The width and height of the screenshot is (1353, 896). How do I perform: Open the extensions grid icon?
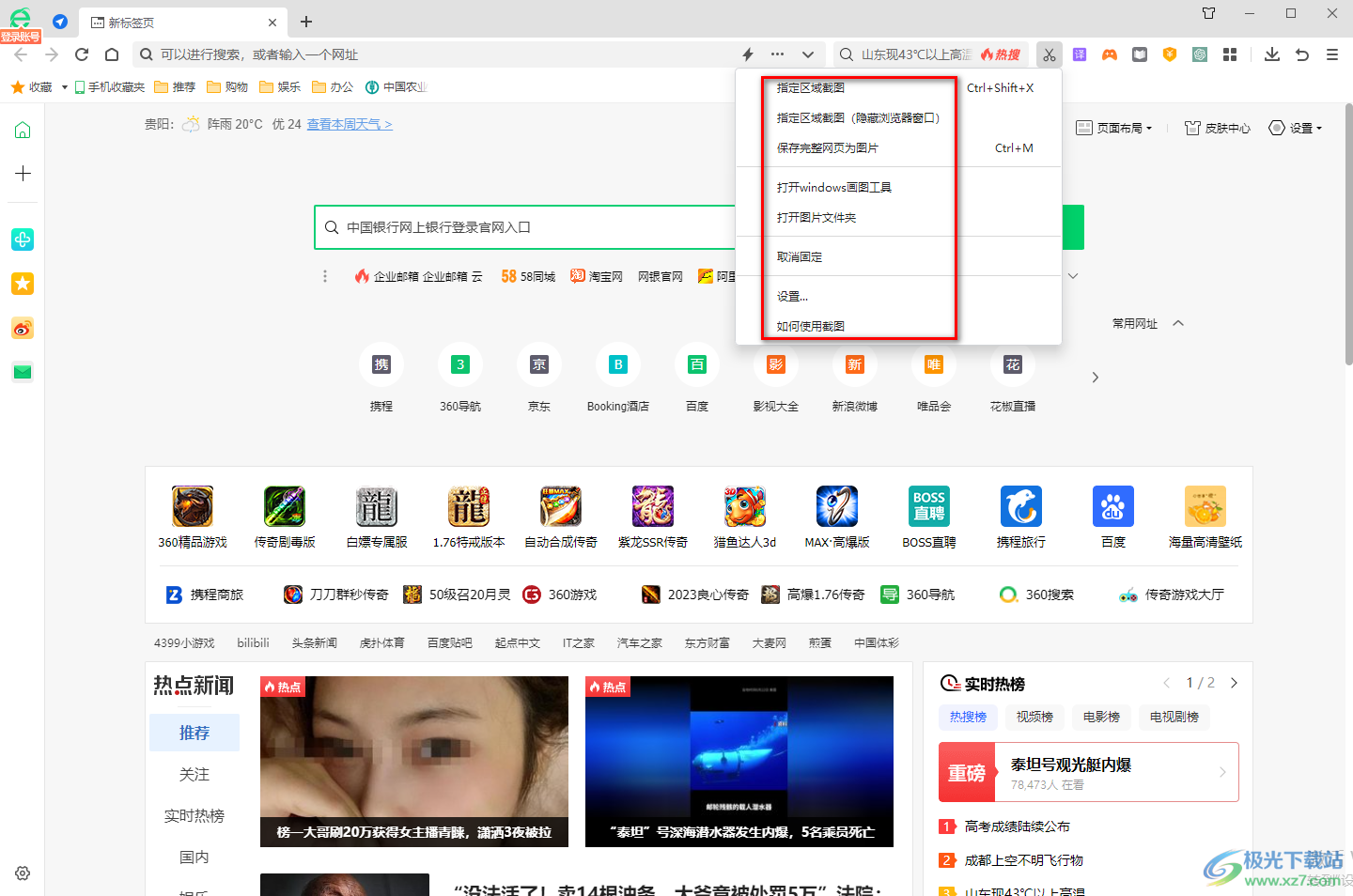click(x=1230, y=54)
